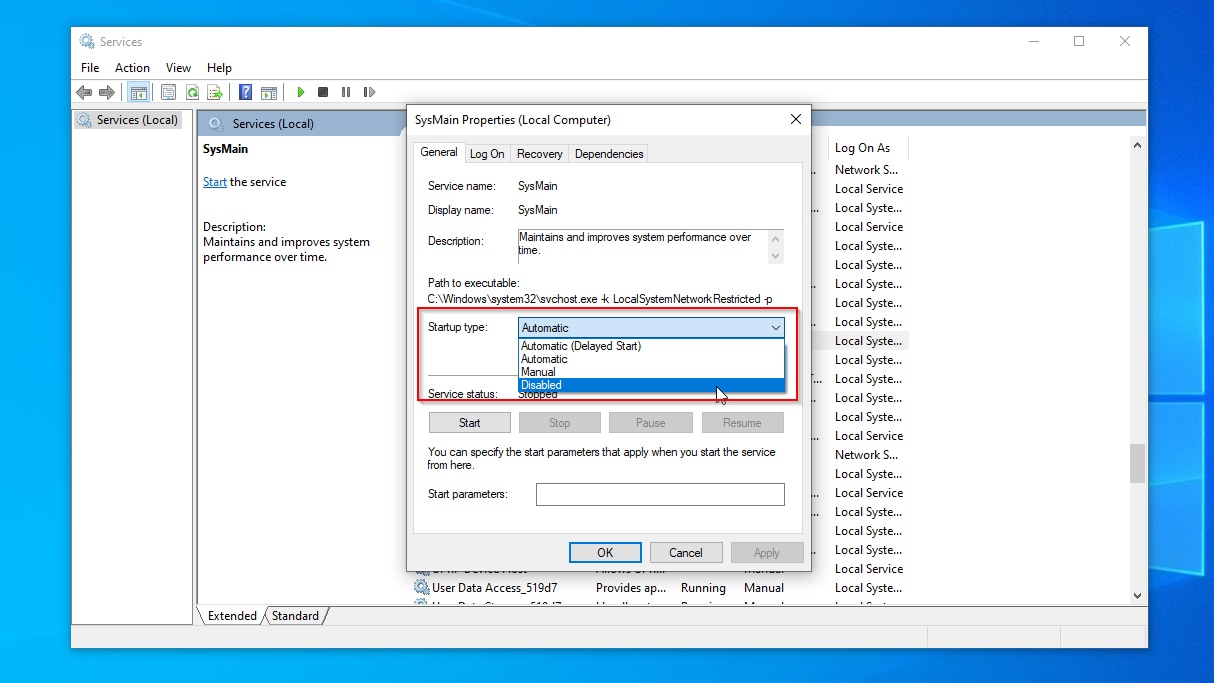Click the Export List toolbar icon
Viewport: 1214px width, 683px height.
click(214, 92)
